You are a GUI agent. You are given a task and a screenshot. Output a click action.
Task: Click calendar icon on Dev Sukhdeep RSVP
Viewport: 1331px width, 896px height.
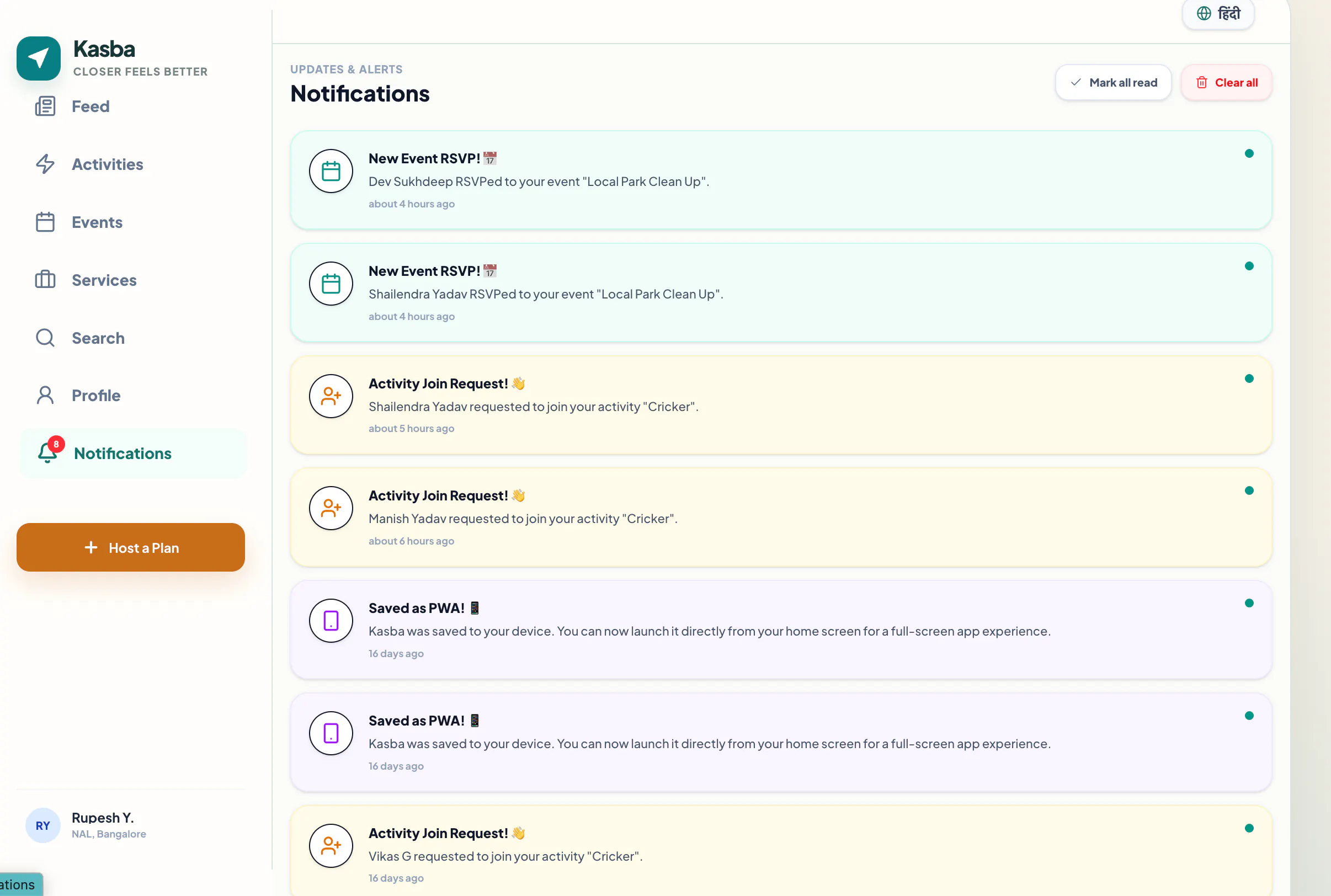(x=331, y=171)
